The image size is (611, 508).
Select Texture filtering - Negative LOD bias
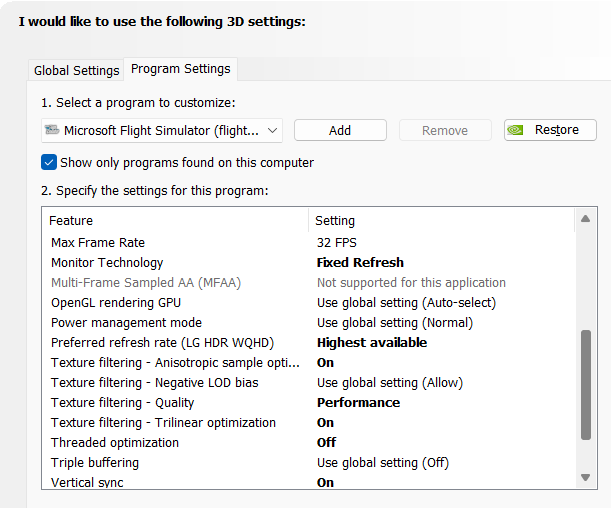pyautogui.click(x=155, y=383)
